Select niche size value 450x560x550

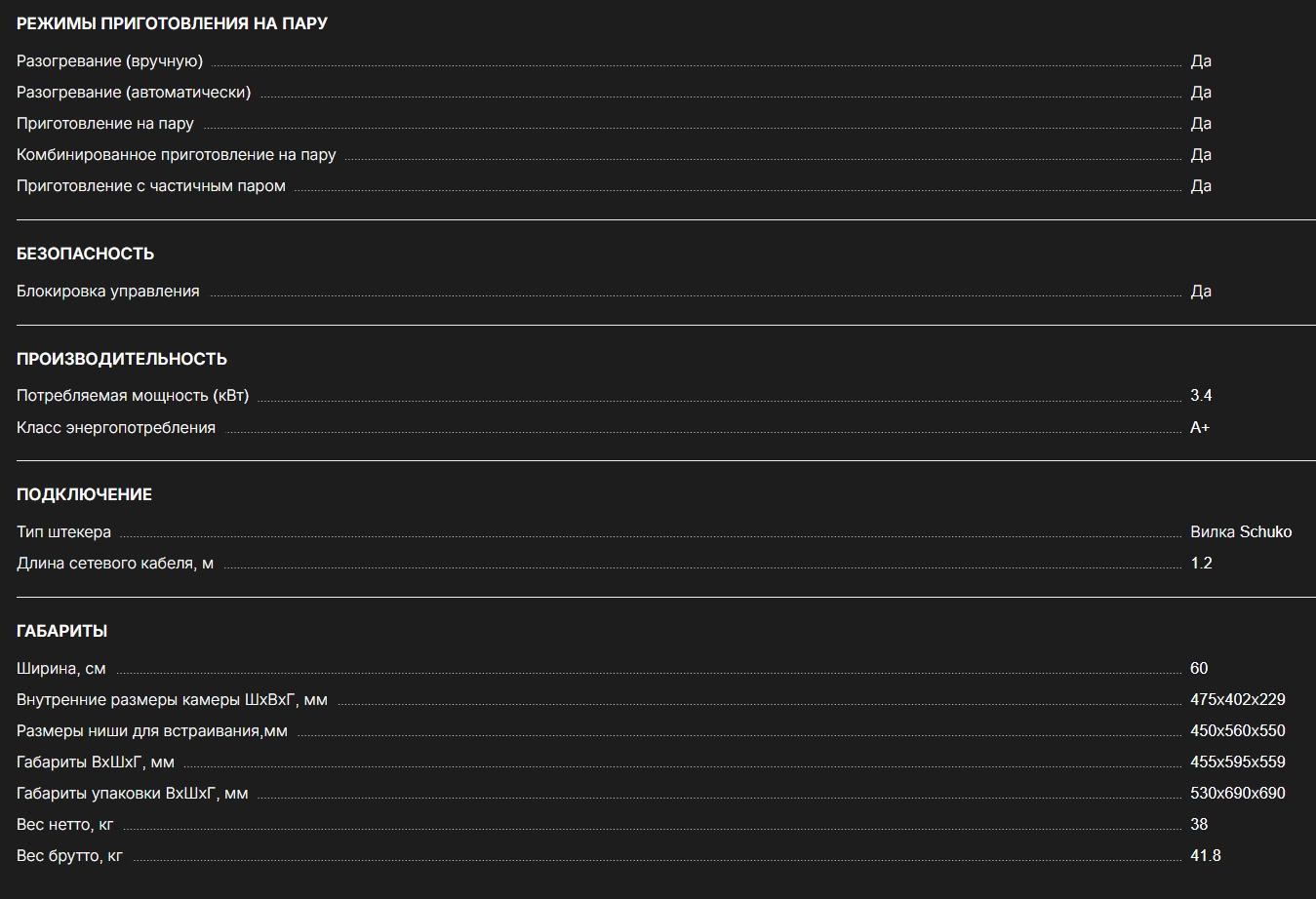[1238, 731]
